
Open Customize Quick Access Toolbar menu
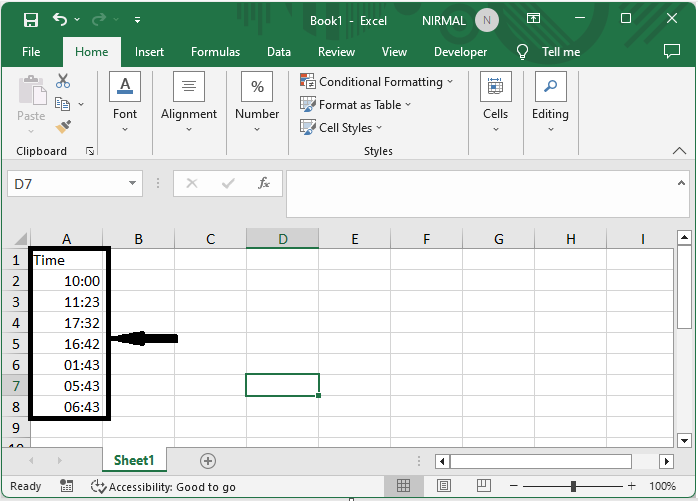click(138, 20)
